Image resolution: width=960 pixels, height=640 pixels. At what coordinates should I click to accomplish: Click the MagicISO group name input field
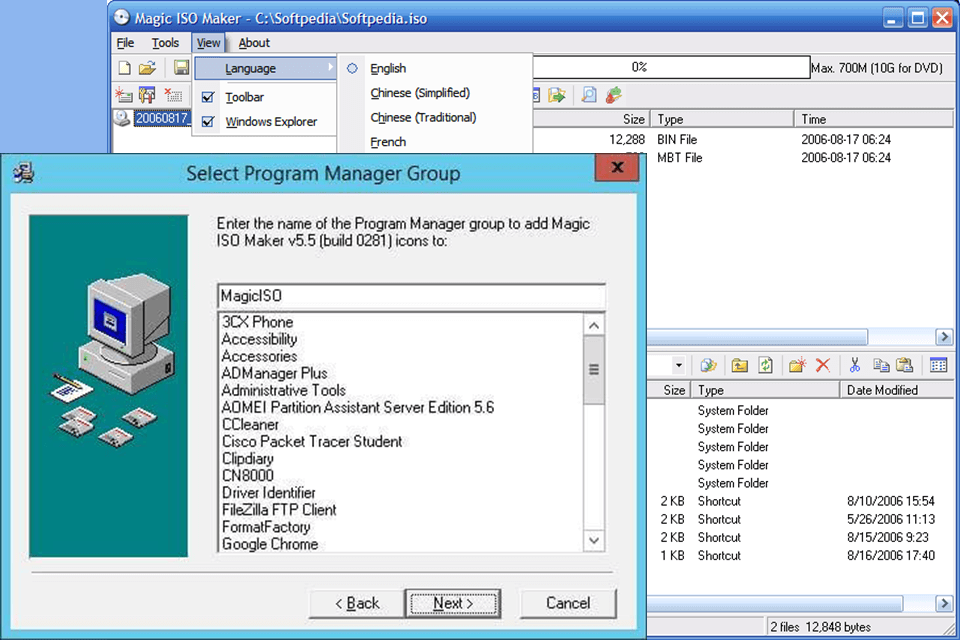click(411, 296)
